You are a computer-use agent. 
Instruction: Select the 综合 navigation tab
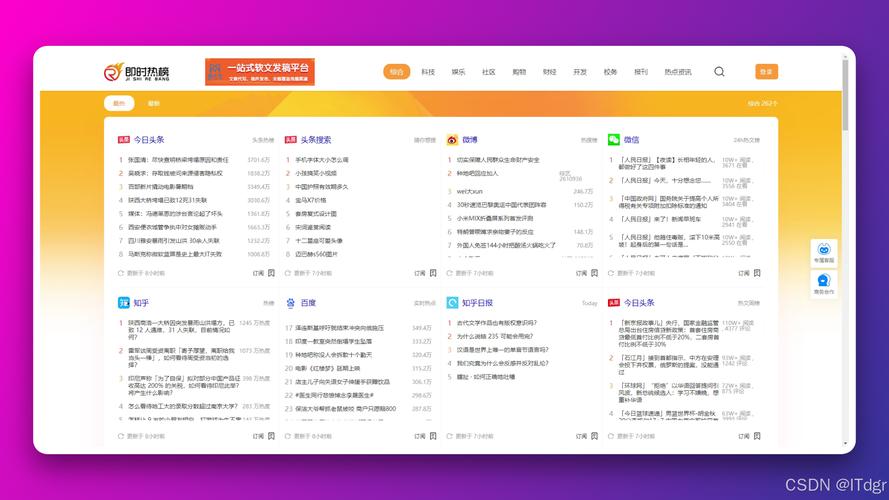coord(397,72)
